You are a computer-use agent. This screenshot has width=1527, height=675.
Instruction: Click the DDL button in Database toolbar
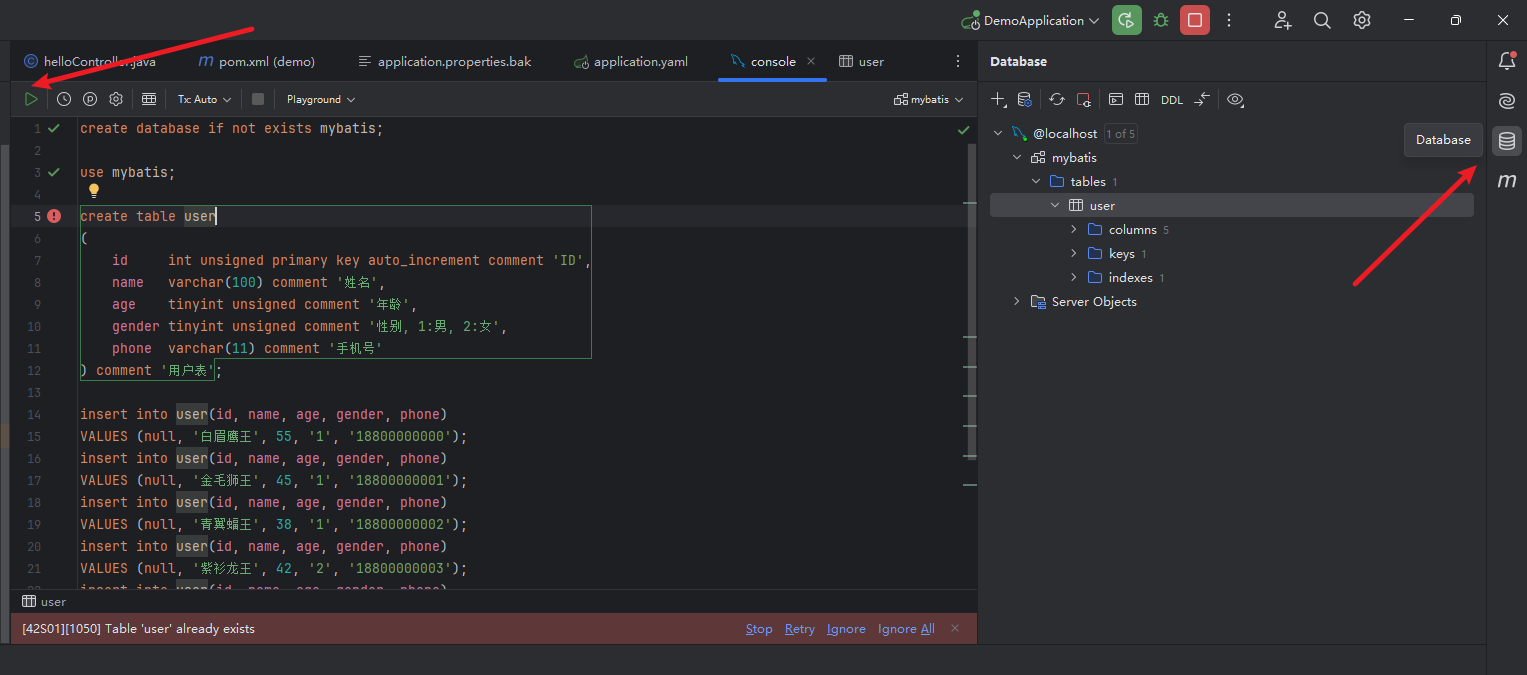pos(1171,100)
